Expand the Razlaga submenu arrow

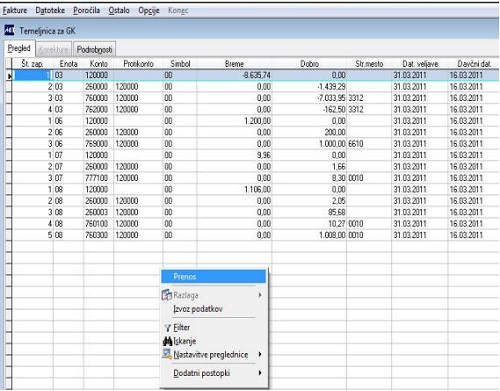[x=260, y=295]
